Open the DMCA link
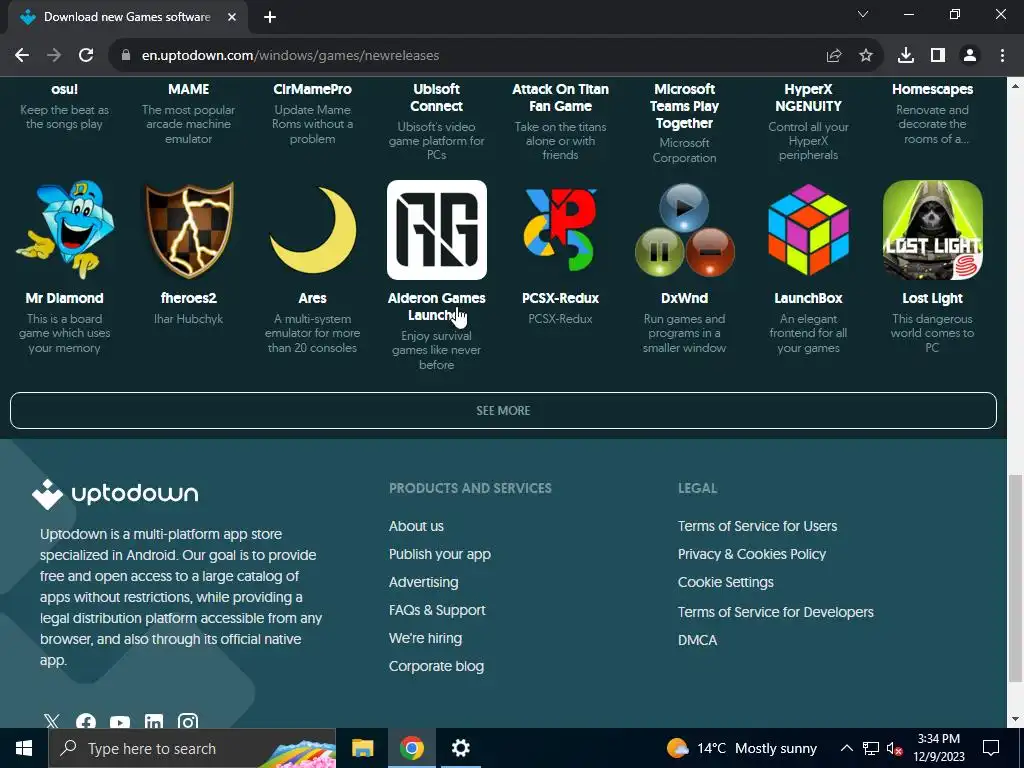1024x768 pixels. 697,641
